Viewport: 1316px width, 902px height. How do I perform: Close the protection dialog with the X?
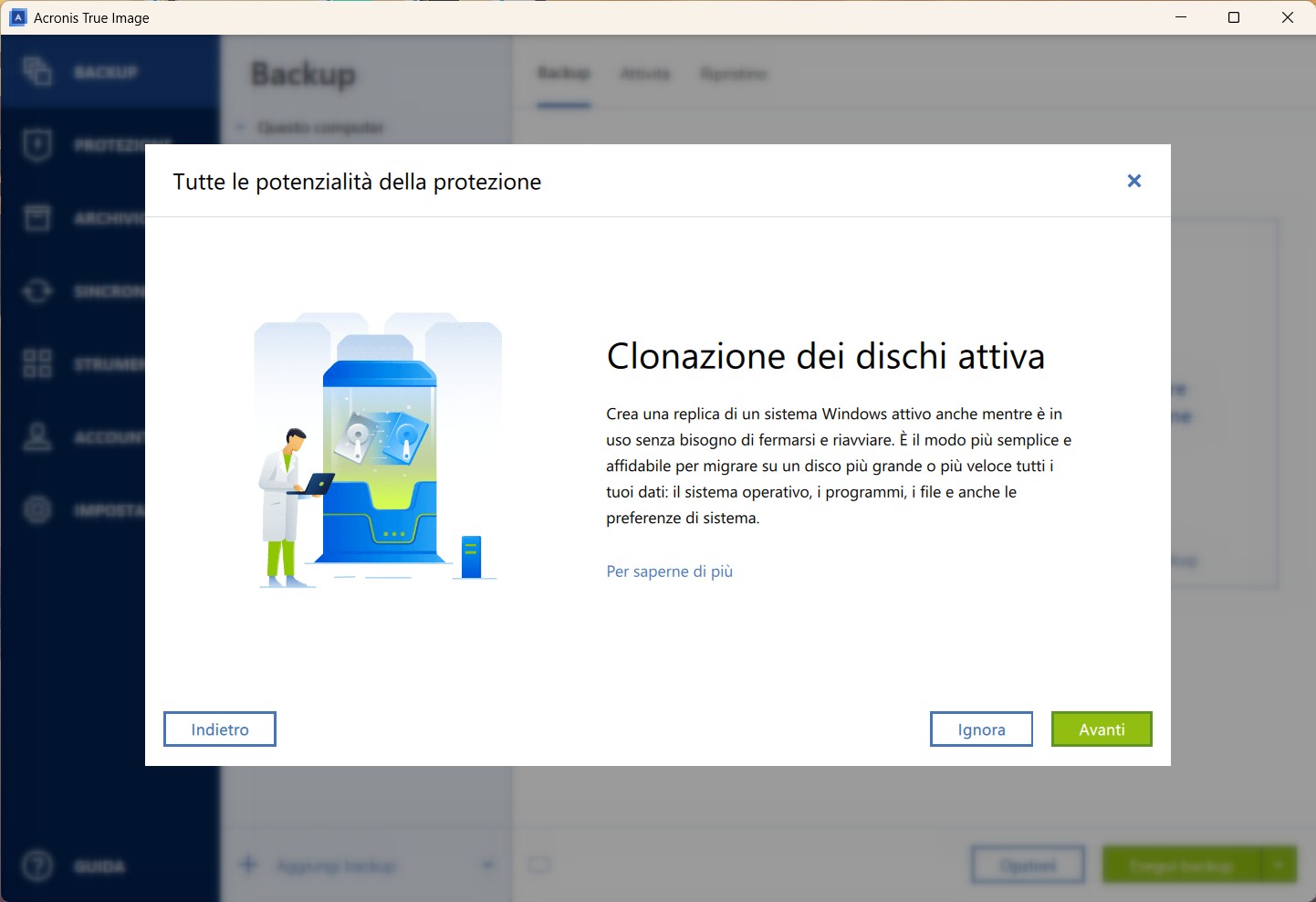point(1134,181)
